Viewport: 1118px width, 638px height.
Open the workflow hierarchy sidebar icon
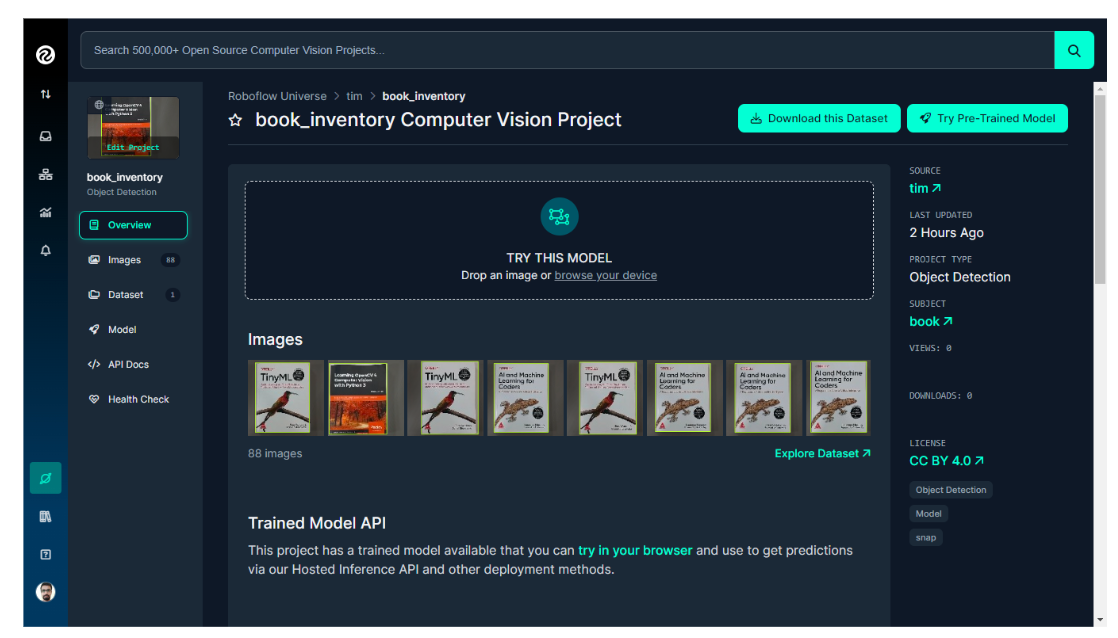click(46, 175)
